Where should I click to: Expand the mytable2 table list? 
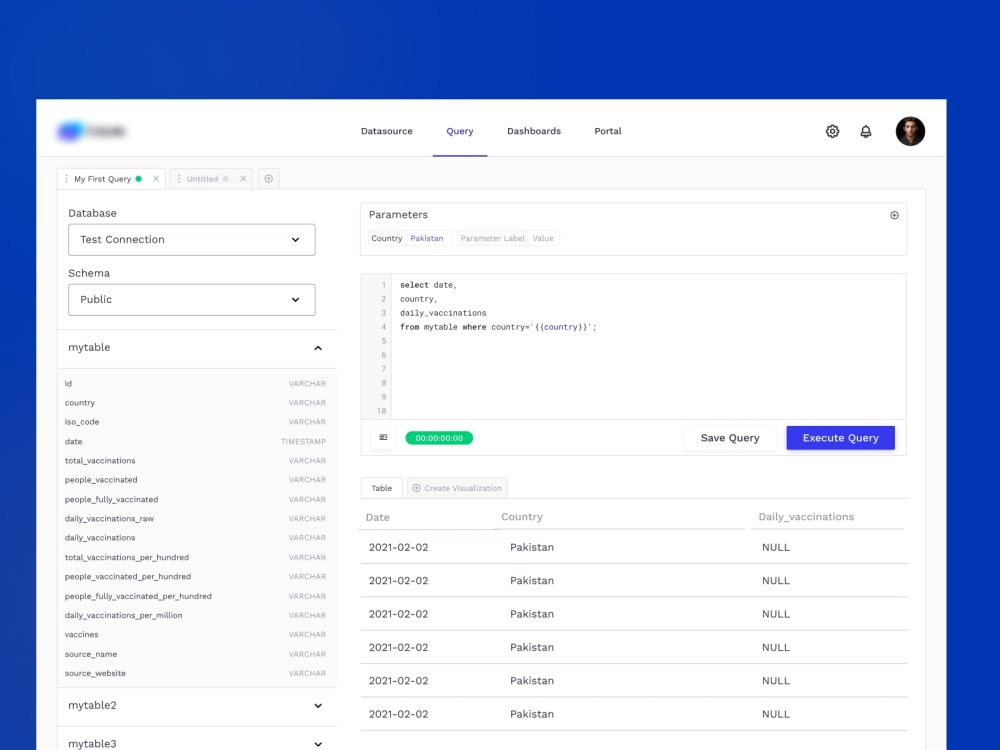pyautogui.click(x=317, y=705)
